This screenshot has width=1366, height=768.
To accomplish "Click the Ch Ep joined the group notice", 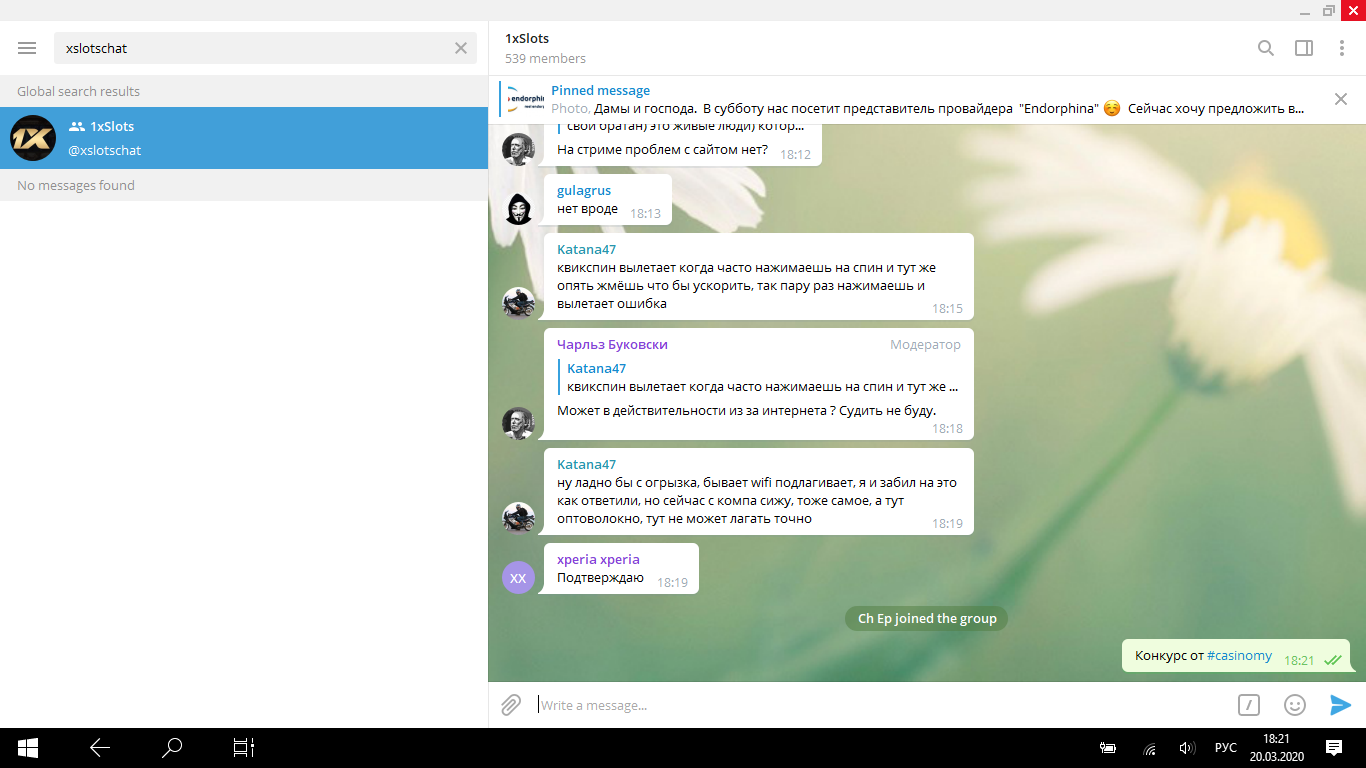I will coord(927,618).
